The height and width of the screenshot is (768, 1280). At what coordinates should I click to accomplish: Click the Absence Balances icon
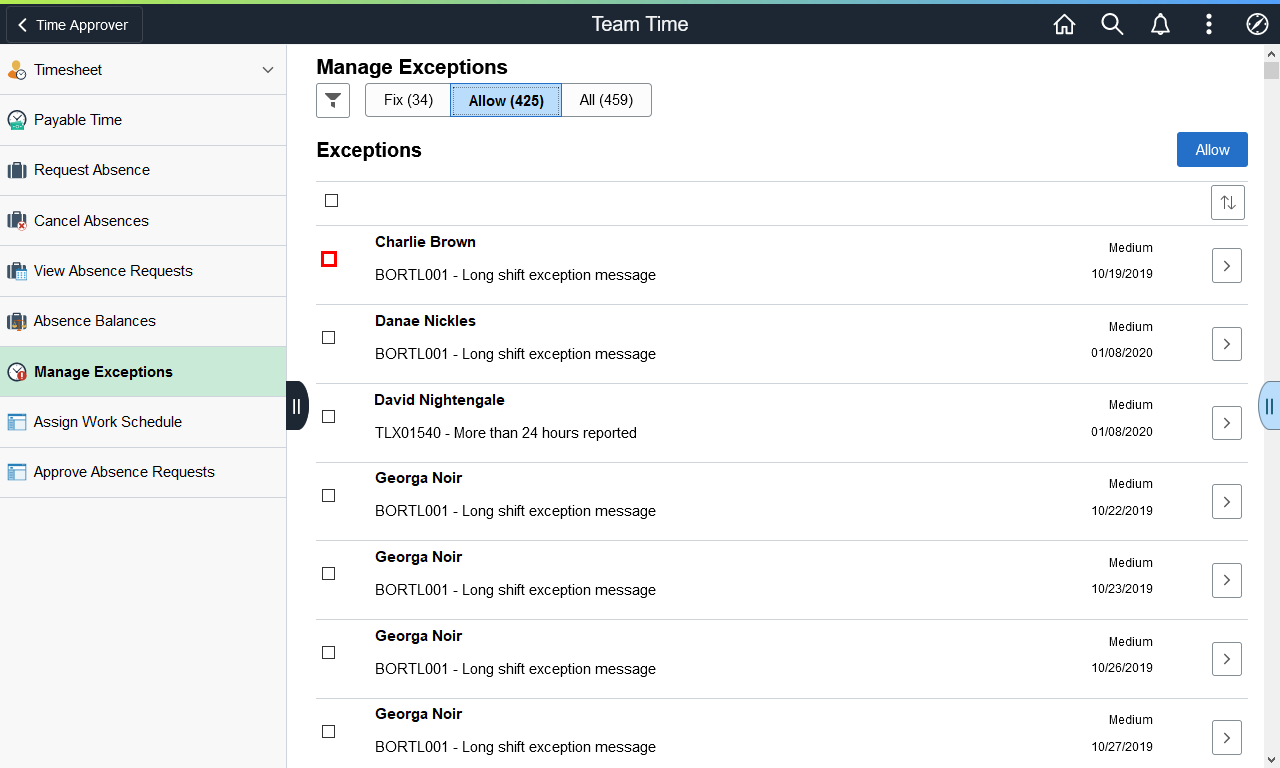pos(17,321)
